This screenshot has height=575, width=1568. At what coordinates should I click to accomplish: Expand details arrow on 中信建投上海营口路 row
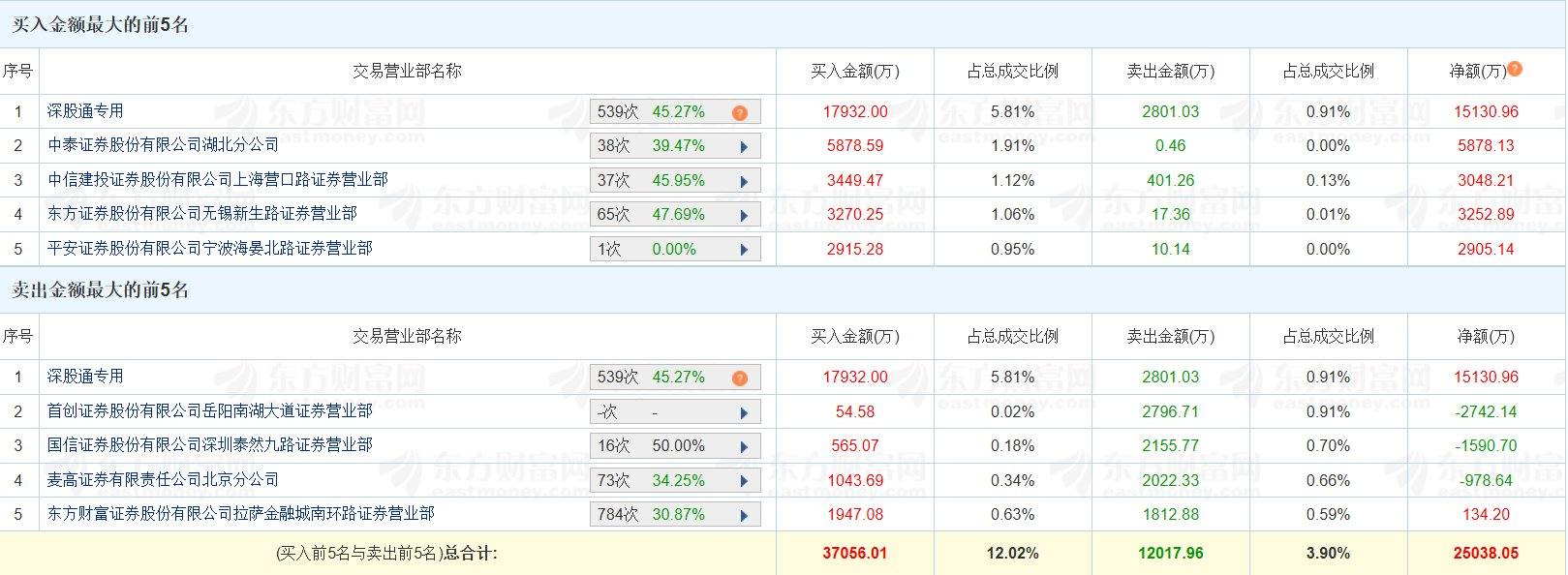(744, 180)
